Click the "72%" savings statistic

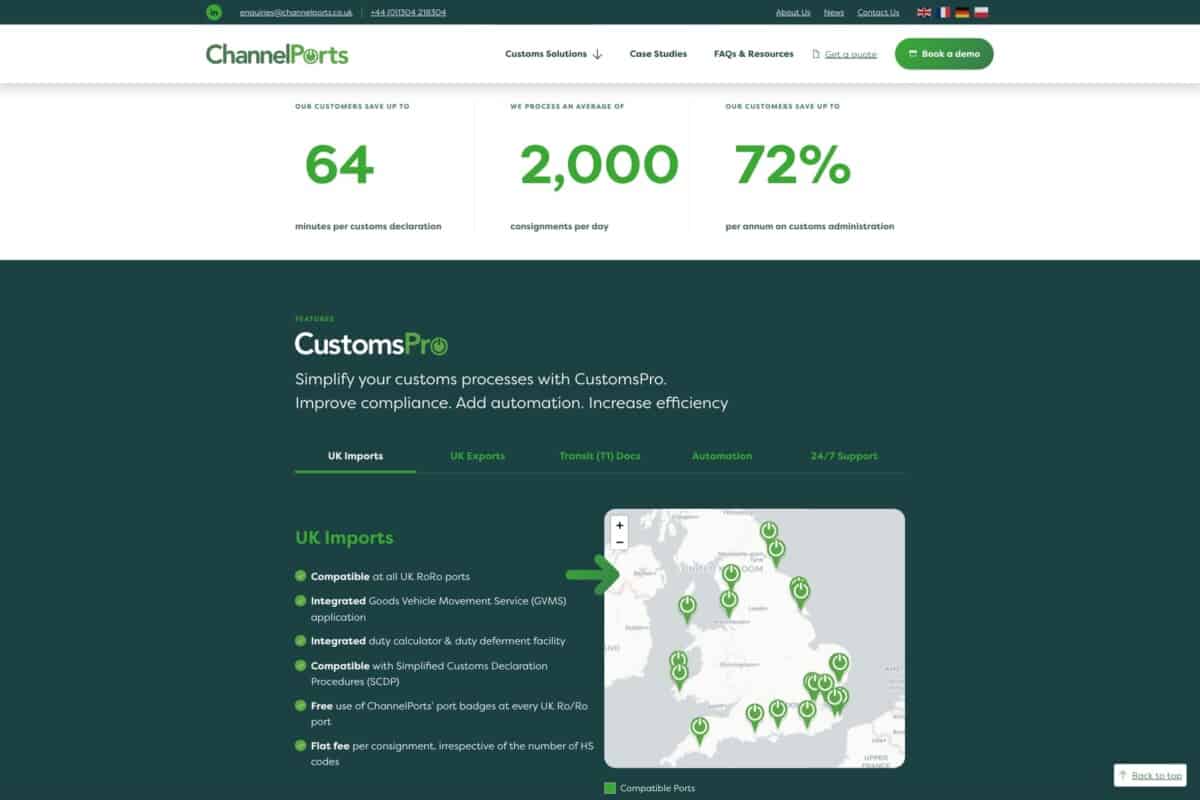[792, 165]
